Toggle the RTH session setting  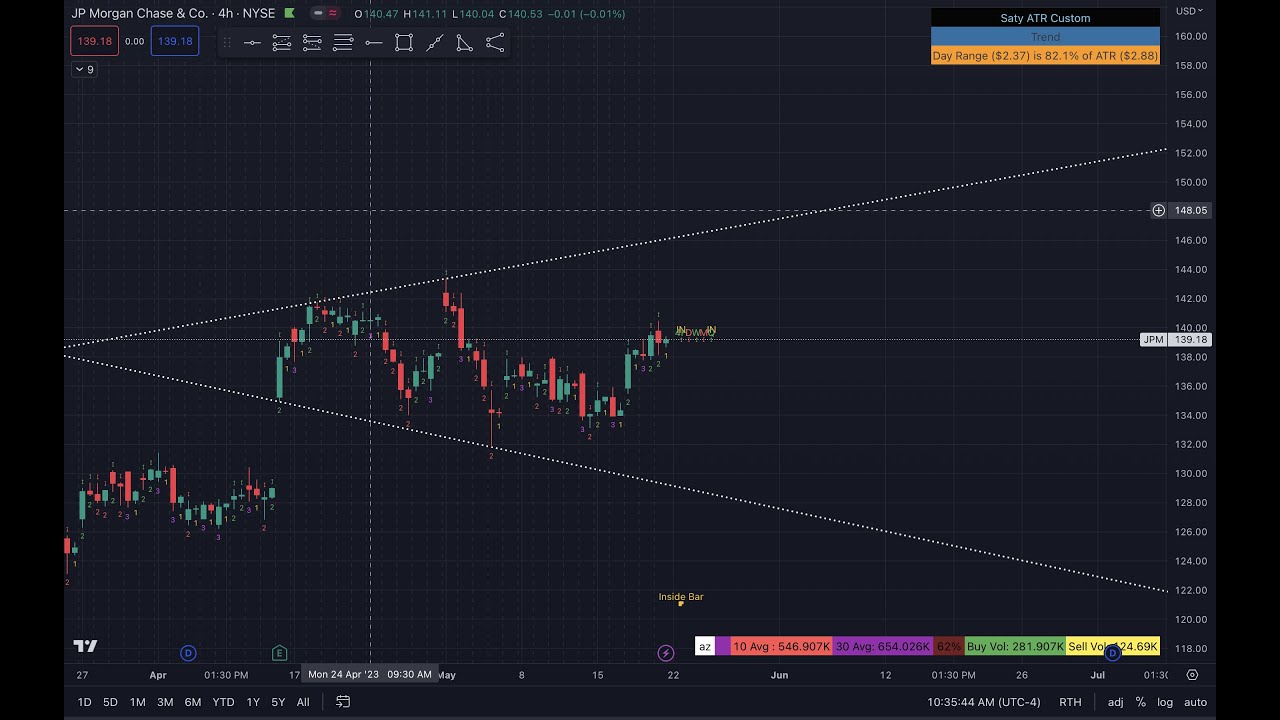click(1070, 702)
